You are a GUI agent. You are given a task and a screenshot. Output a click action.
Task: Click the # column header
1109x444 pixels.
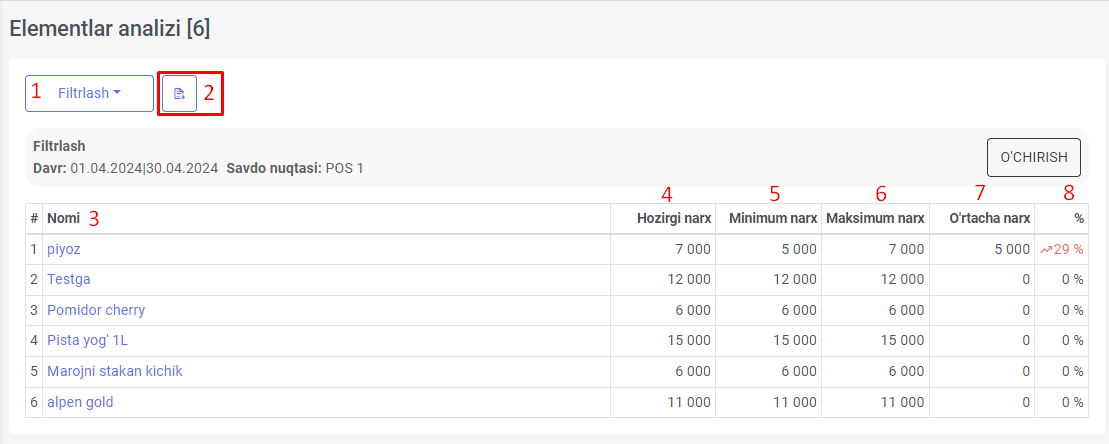(34, 218)
